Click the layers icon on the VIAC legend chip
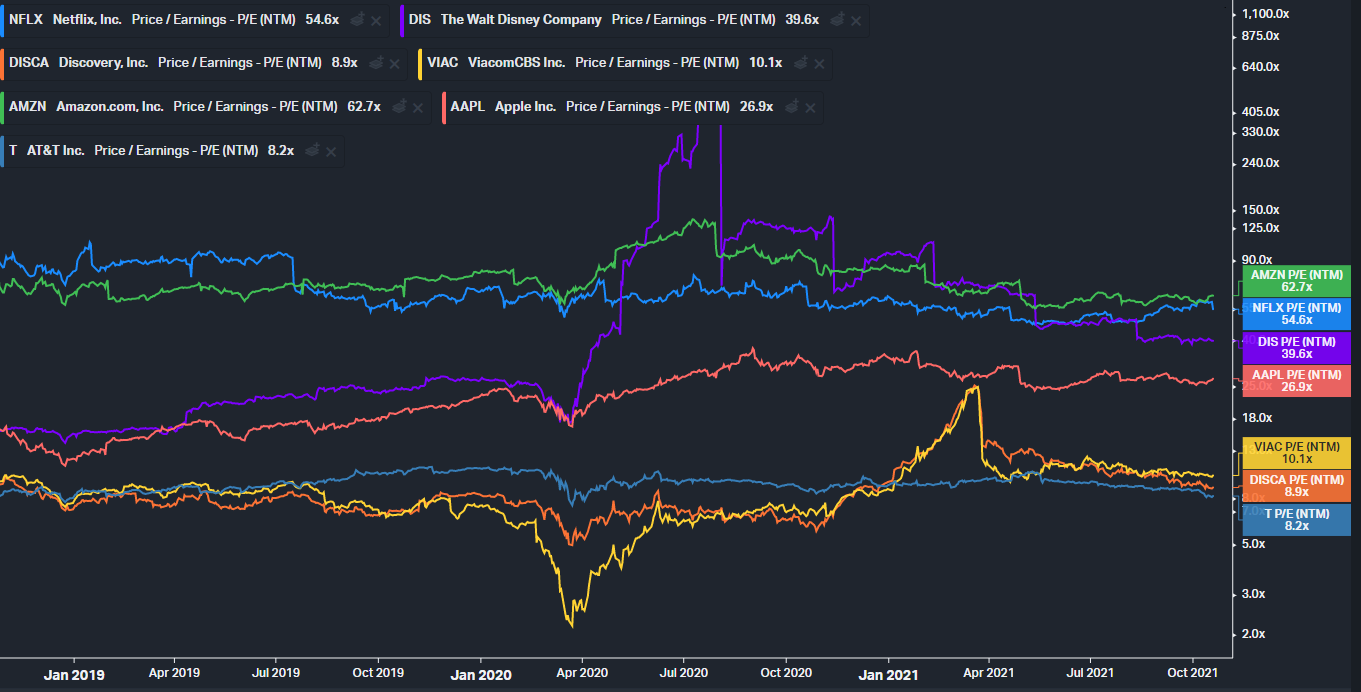The width and height of the screenshot is (1361, 692). coord(800,63)
